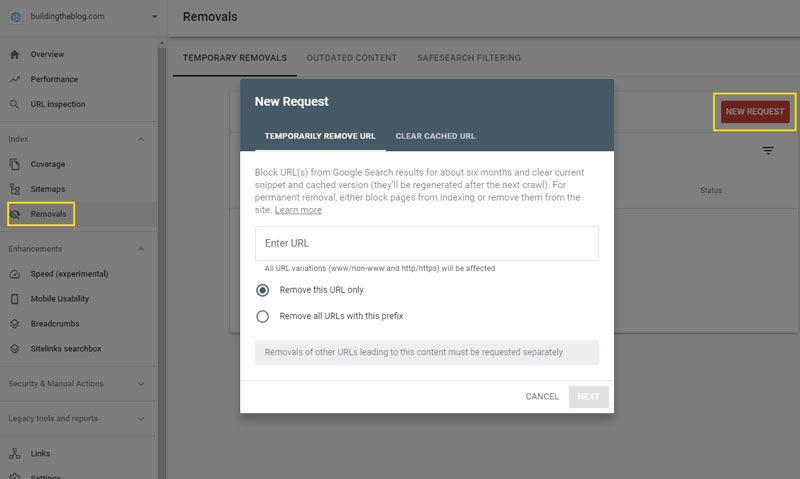Switch to the Clear Cached URL tab
The image size is (800, 479).
[435, 136]
